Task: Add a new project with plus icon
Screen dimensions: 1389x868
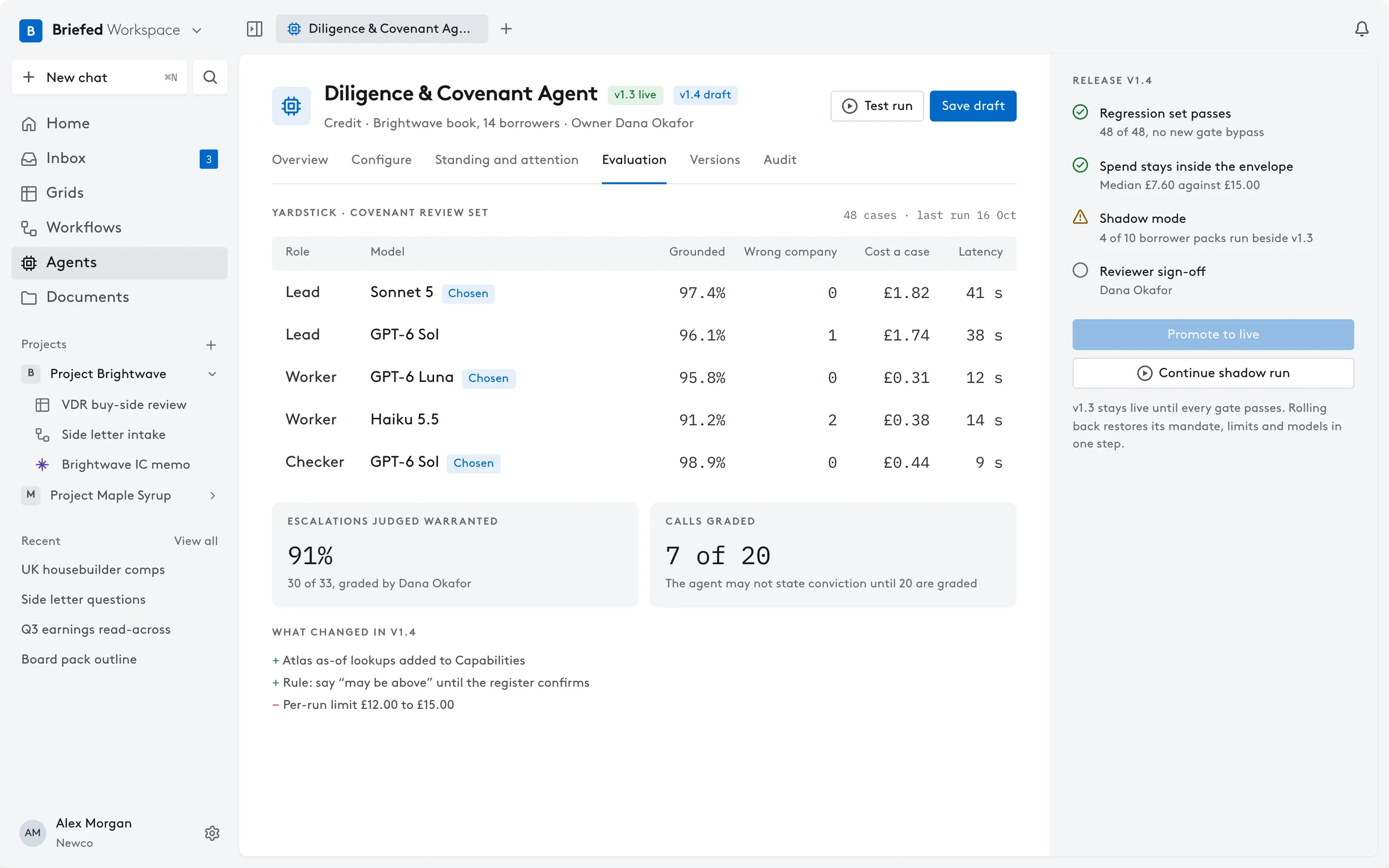Action: click(211, 345)
